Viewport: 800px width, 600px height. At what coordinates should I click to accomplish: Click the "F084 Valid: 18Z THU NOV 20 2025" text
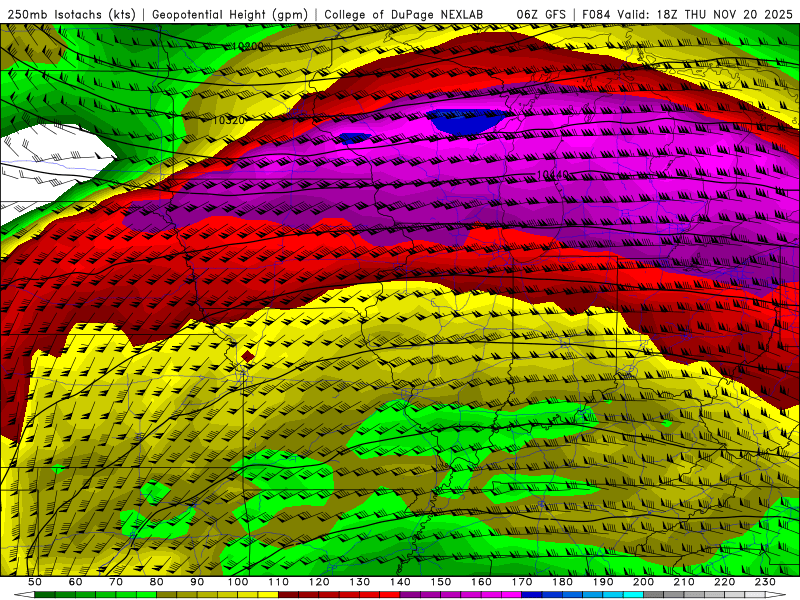coord(687,14)
